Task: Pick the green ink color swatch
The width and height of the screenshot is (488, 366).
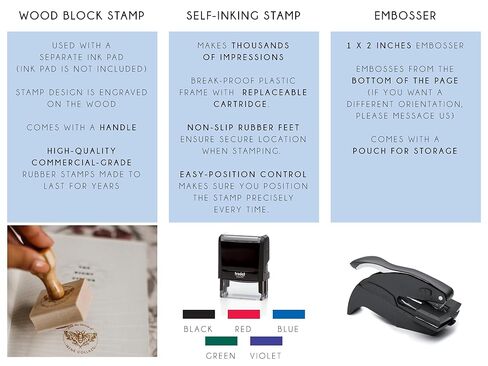Action: click(x=221, y=341)
